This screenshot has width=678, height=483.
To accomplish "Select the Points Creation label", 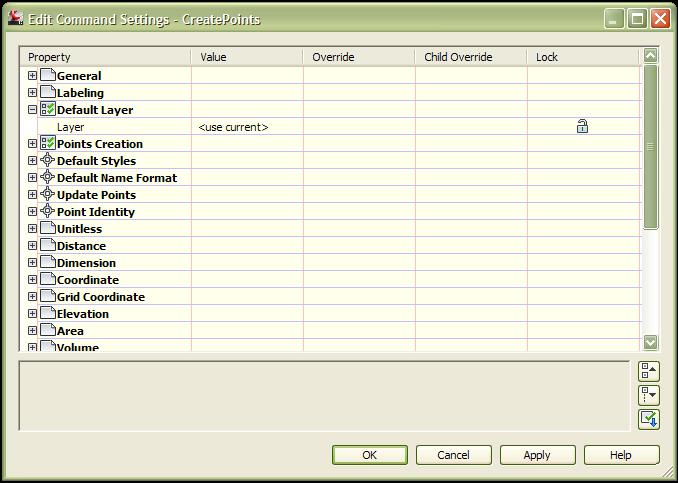I will tap(100, 144).
